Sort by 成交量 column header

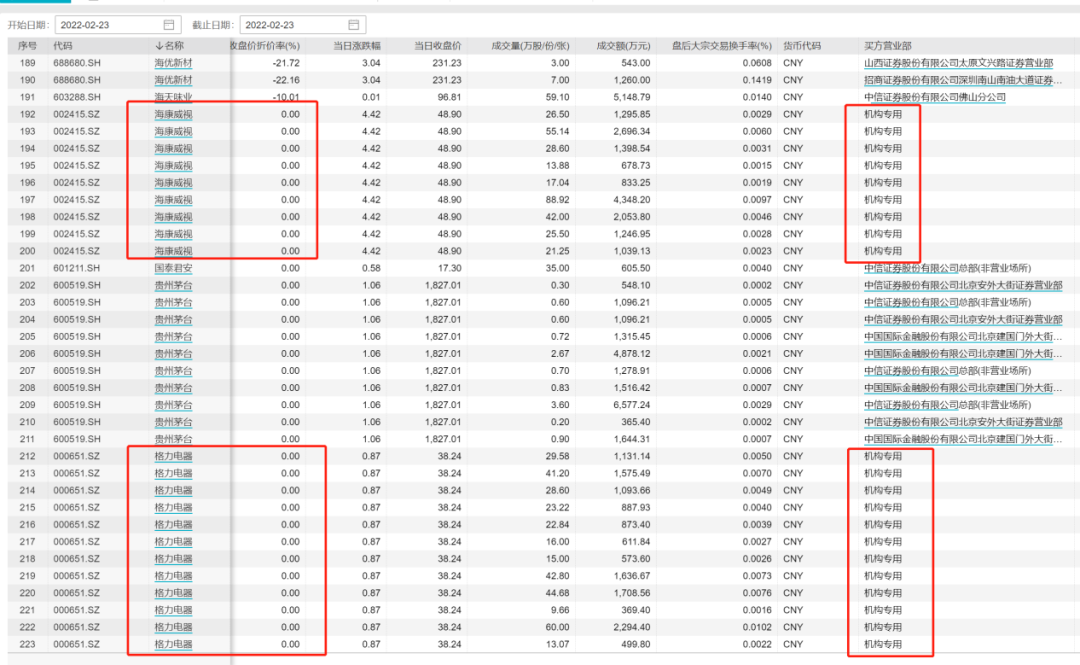530,46
